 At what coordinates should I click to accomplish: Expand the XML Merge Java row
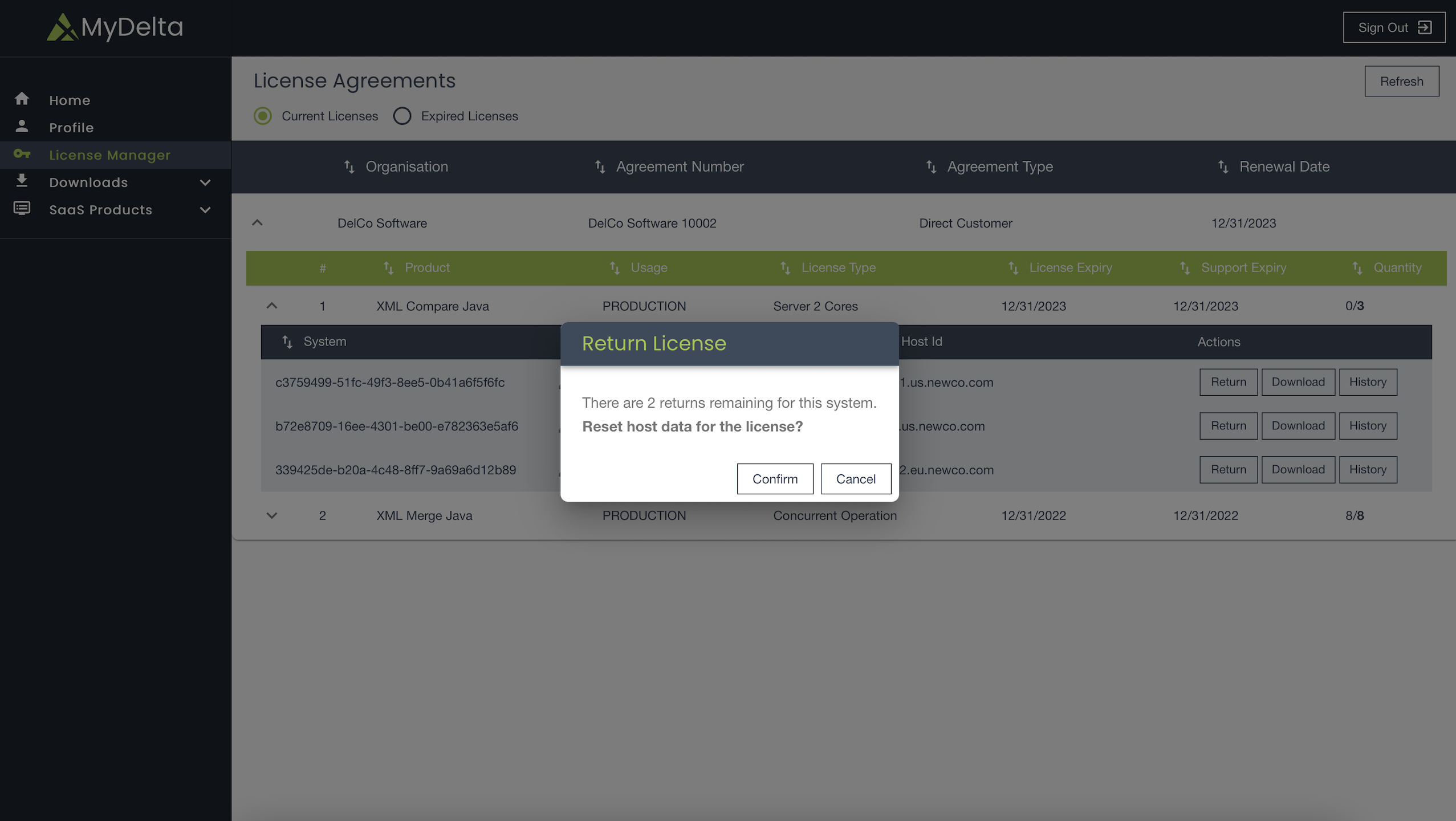click(x=272, y=515)
